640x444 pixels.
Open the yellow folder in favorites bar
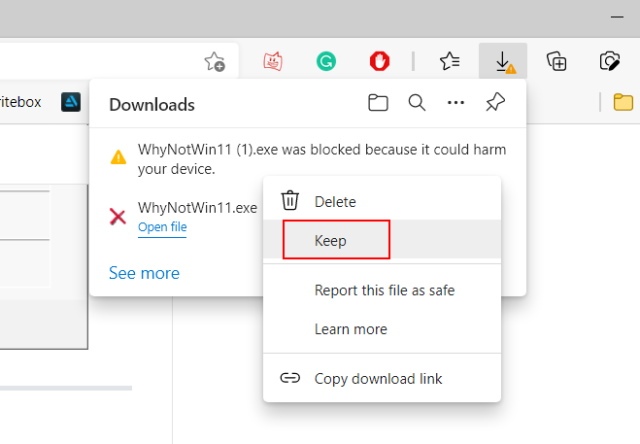point(623,102)
